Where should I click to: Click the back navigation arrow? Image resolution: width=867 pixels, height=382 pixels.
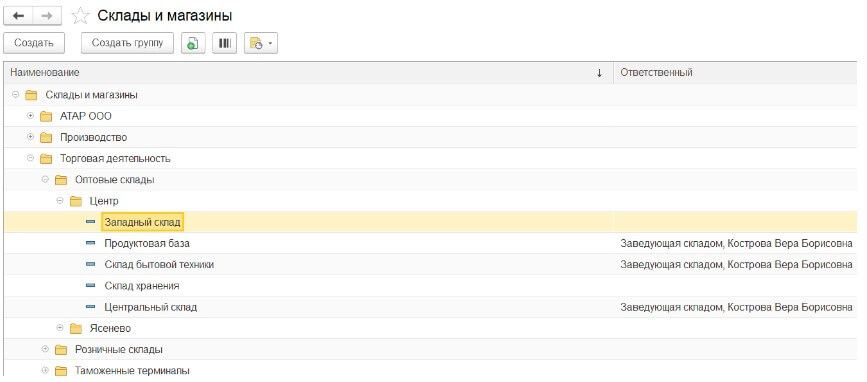[x=18, y=16]
